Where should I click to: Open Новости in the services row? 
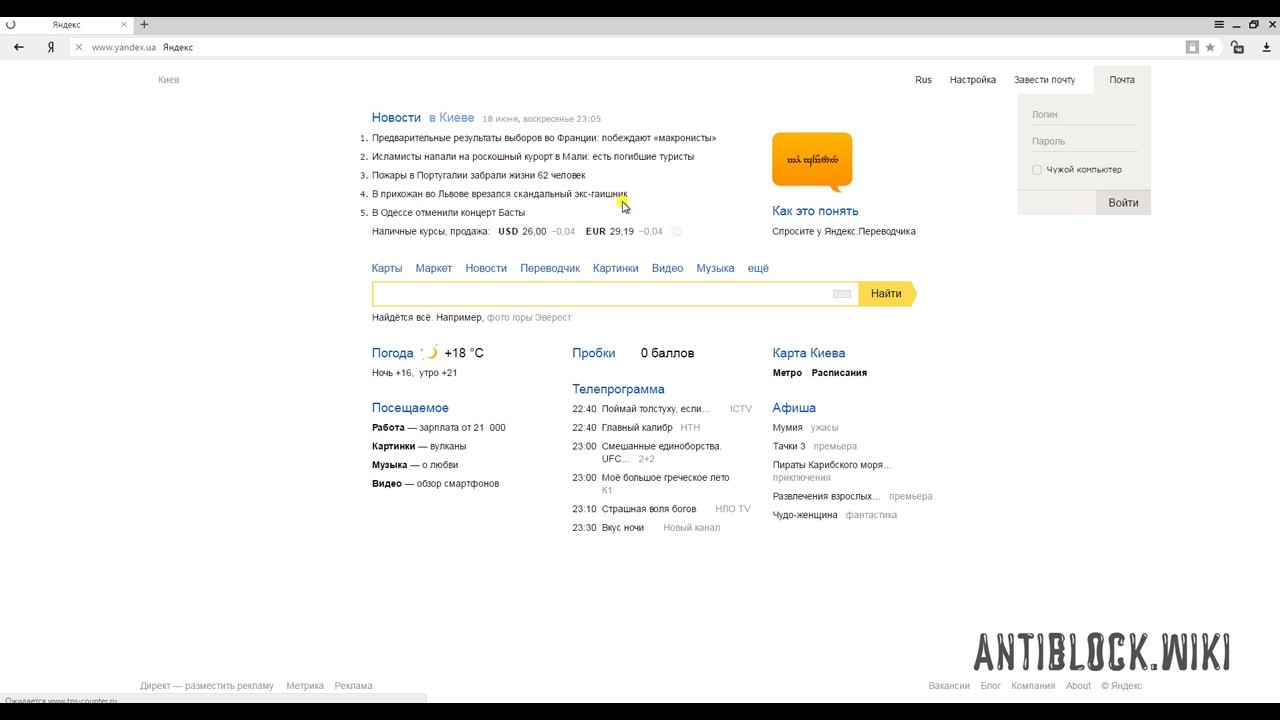[x=486, y=268]
